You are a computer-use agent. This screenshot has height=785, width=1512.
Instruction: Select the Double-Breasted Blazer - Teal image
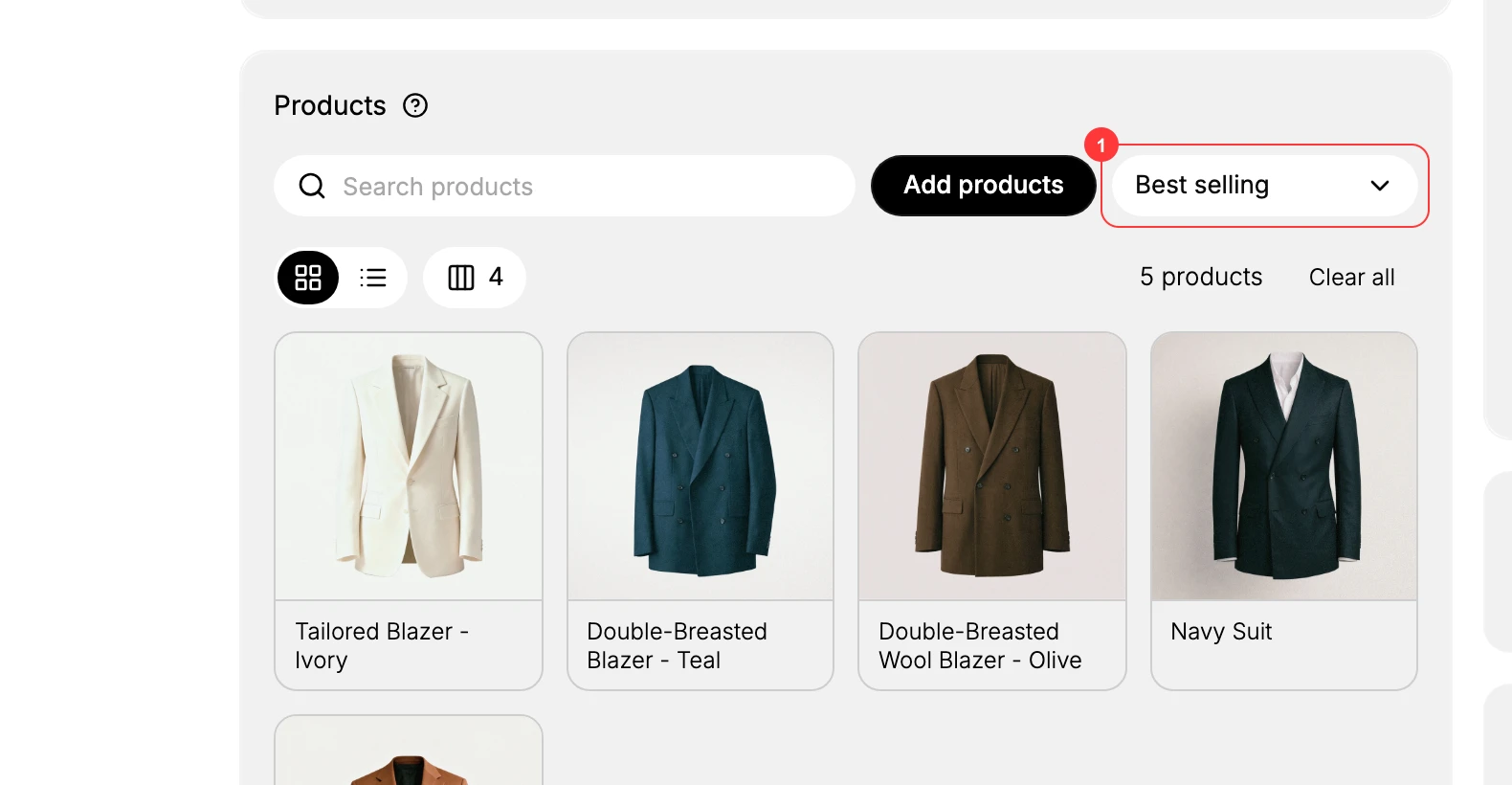[700, 466]
